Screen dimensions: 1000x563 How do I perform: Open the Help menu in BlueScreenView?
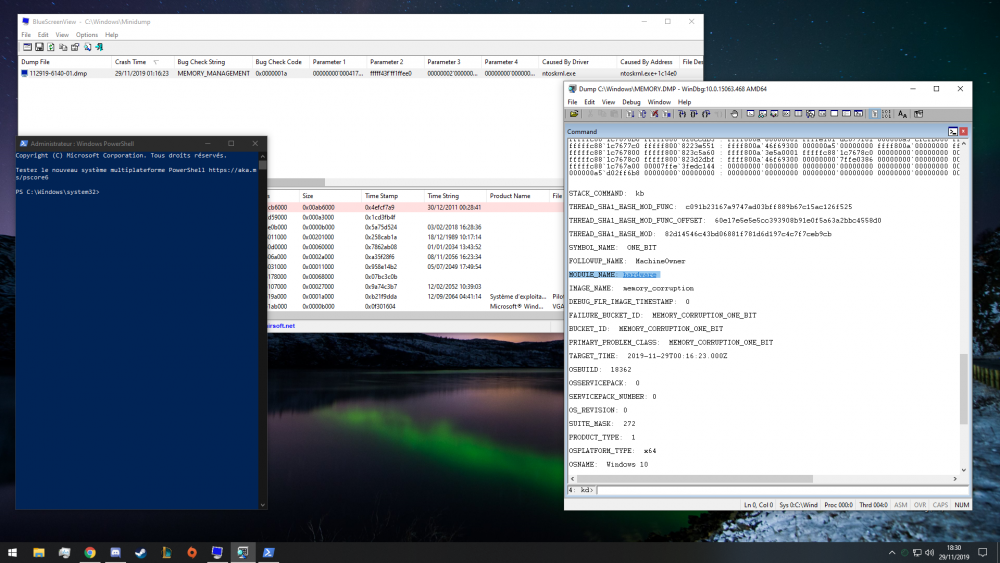112,35
